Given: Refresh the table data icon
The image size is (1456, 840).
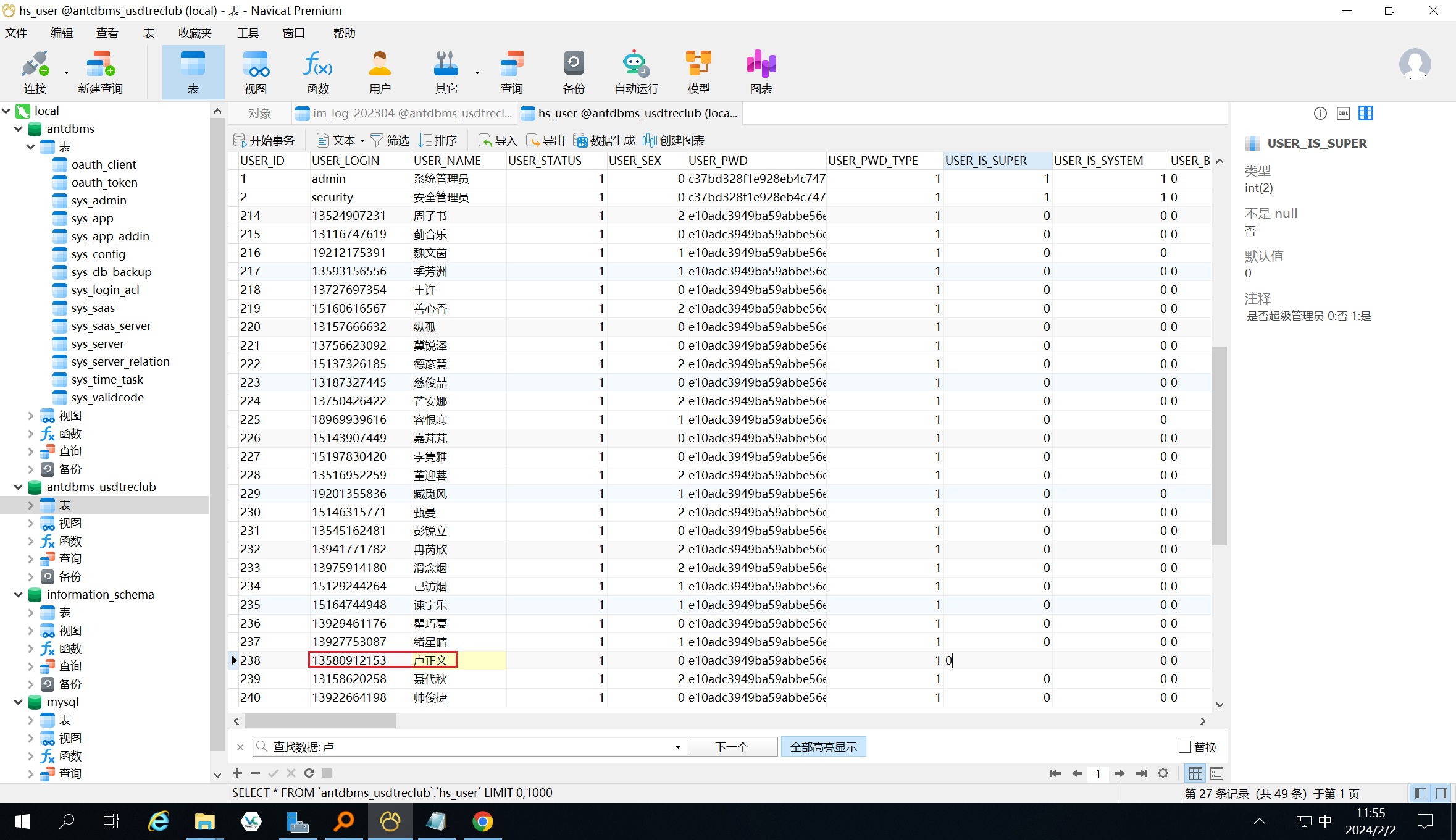Looking at the screenshot, I should (x=309, y=773).
